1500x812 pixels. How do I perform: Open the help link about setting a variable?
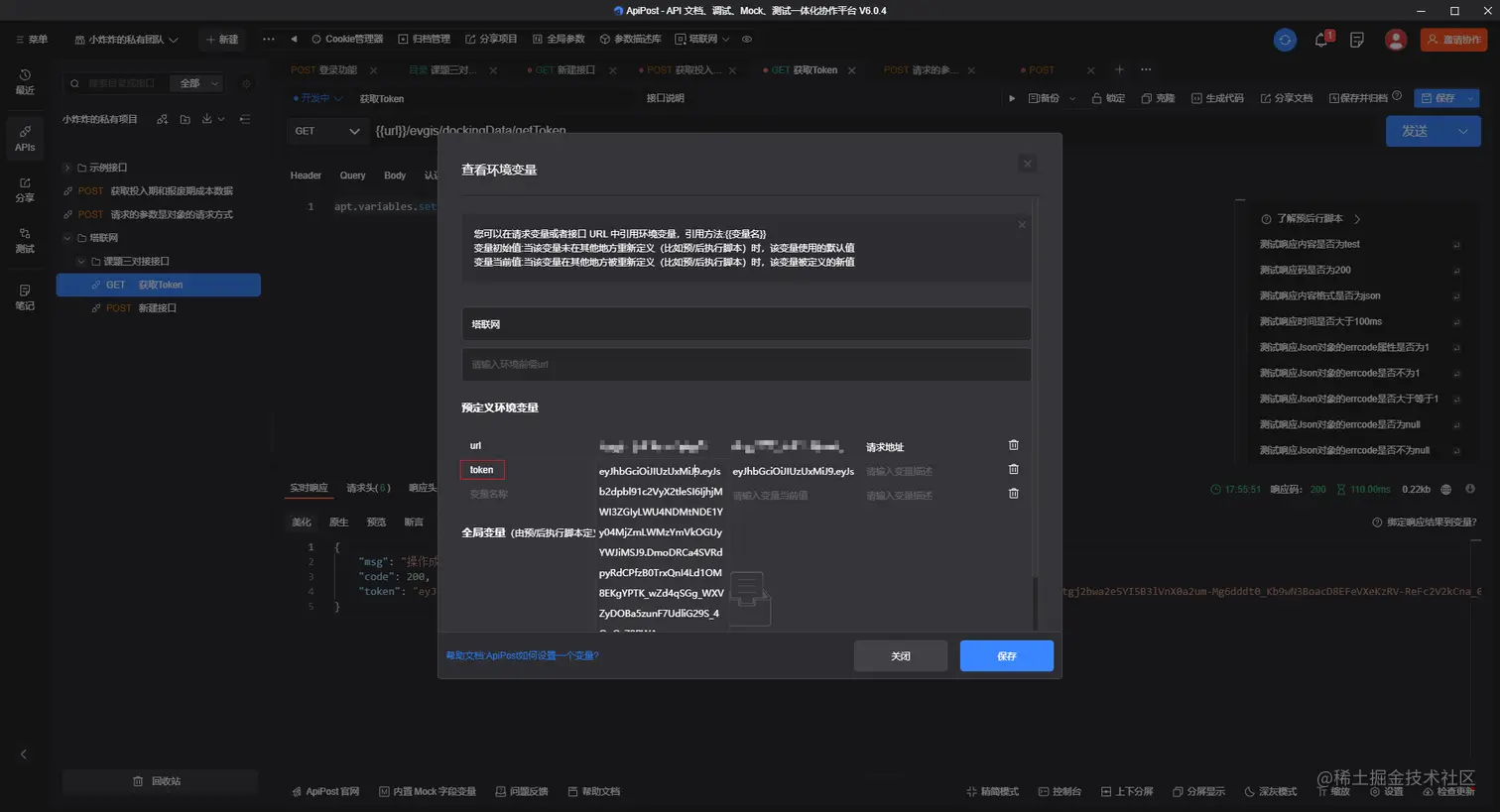tap(522, 655)
